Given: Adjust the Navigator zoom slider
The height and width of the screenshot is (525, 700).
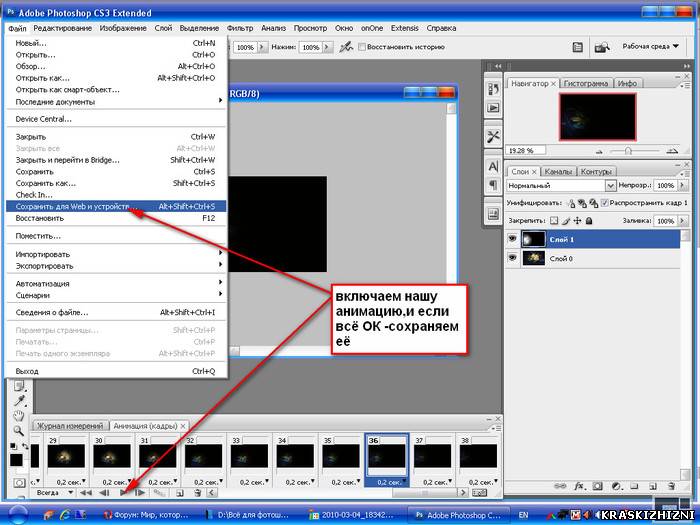Looking at the screenshot, I should [628, 151].
